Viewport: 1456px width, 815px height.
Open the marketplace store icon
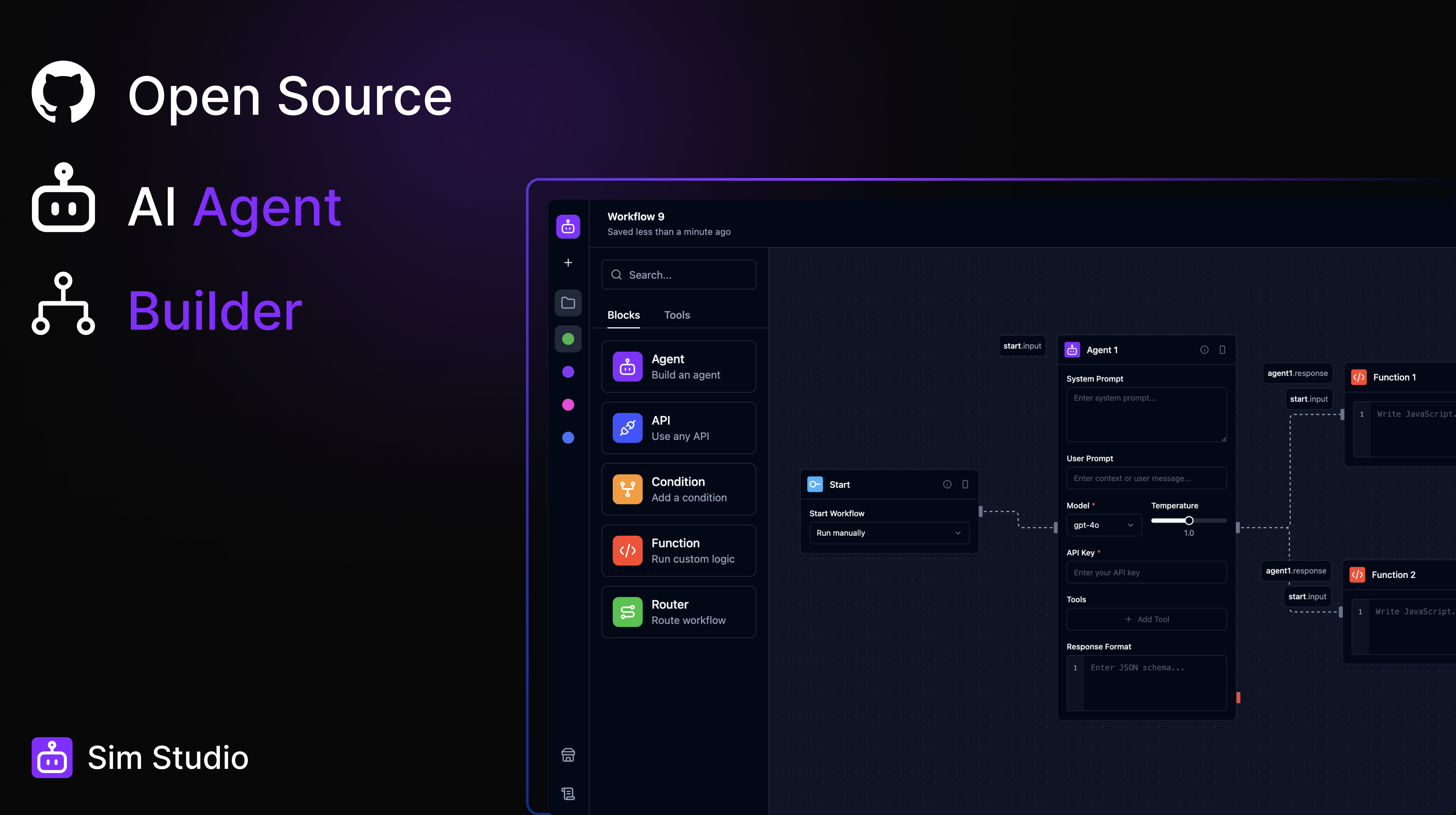click(x=568, y=755)
